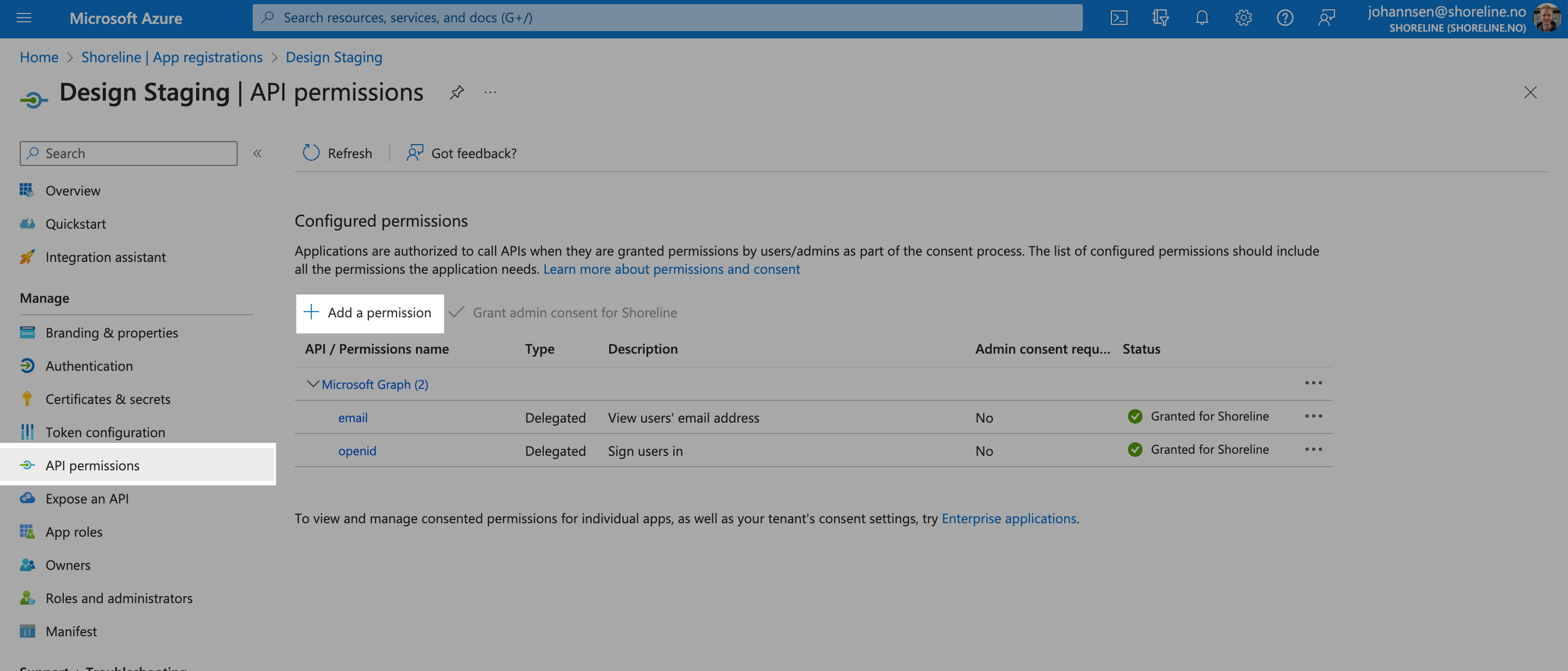Image resolution: width=1568 pixels, height=671 pixels.
Task: Click the API / Permissions name column header
Action: 377,348
